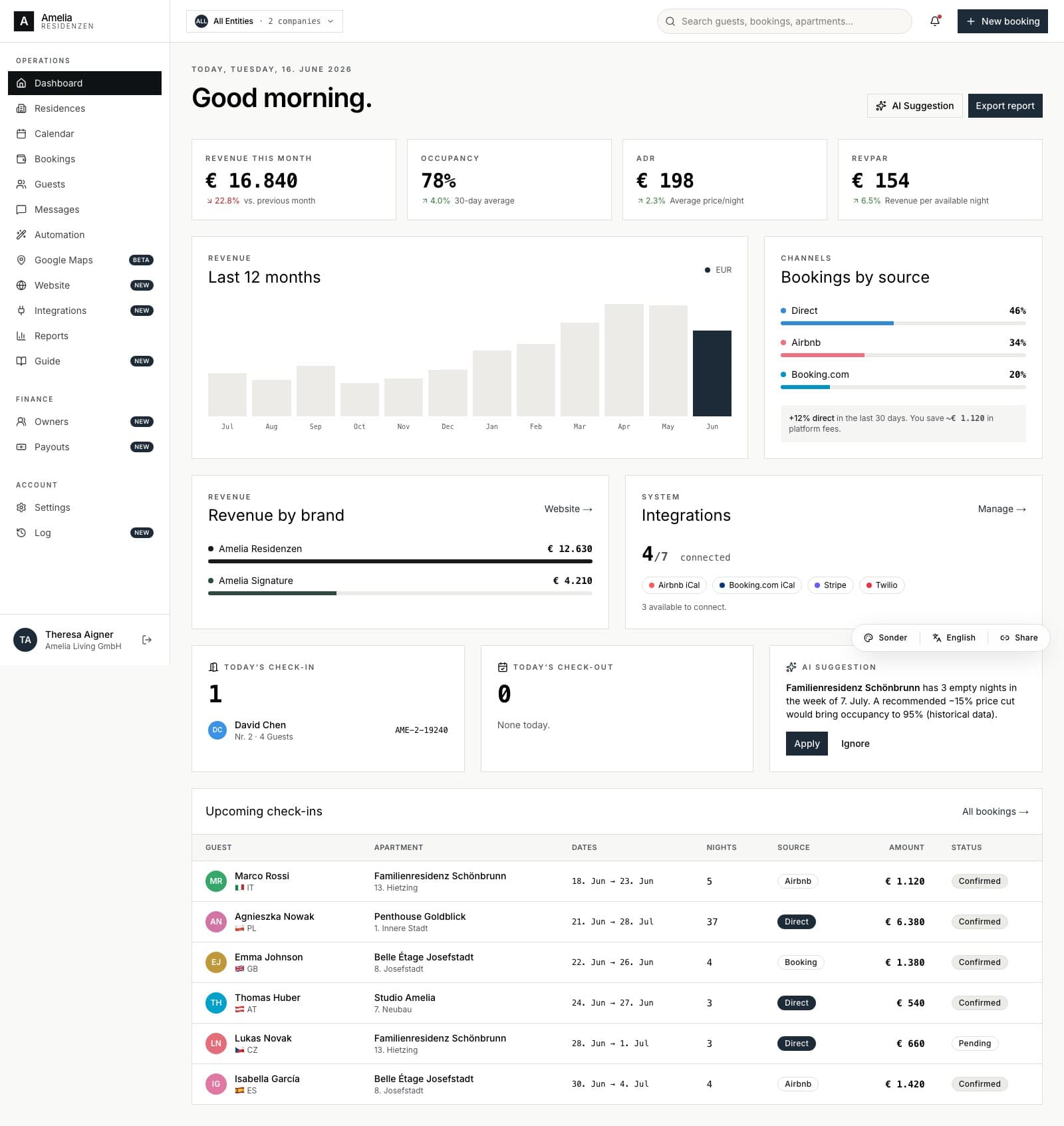Click Isabella García's IG avatar

(x=216, y=1084)
